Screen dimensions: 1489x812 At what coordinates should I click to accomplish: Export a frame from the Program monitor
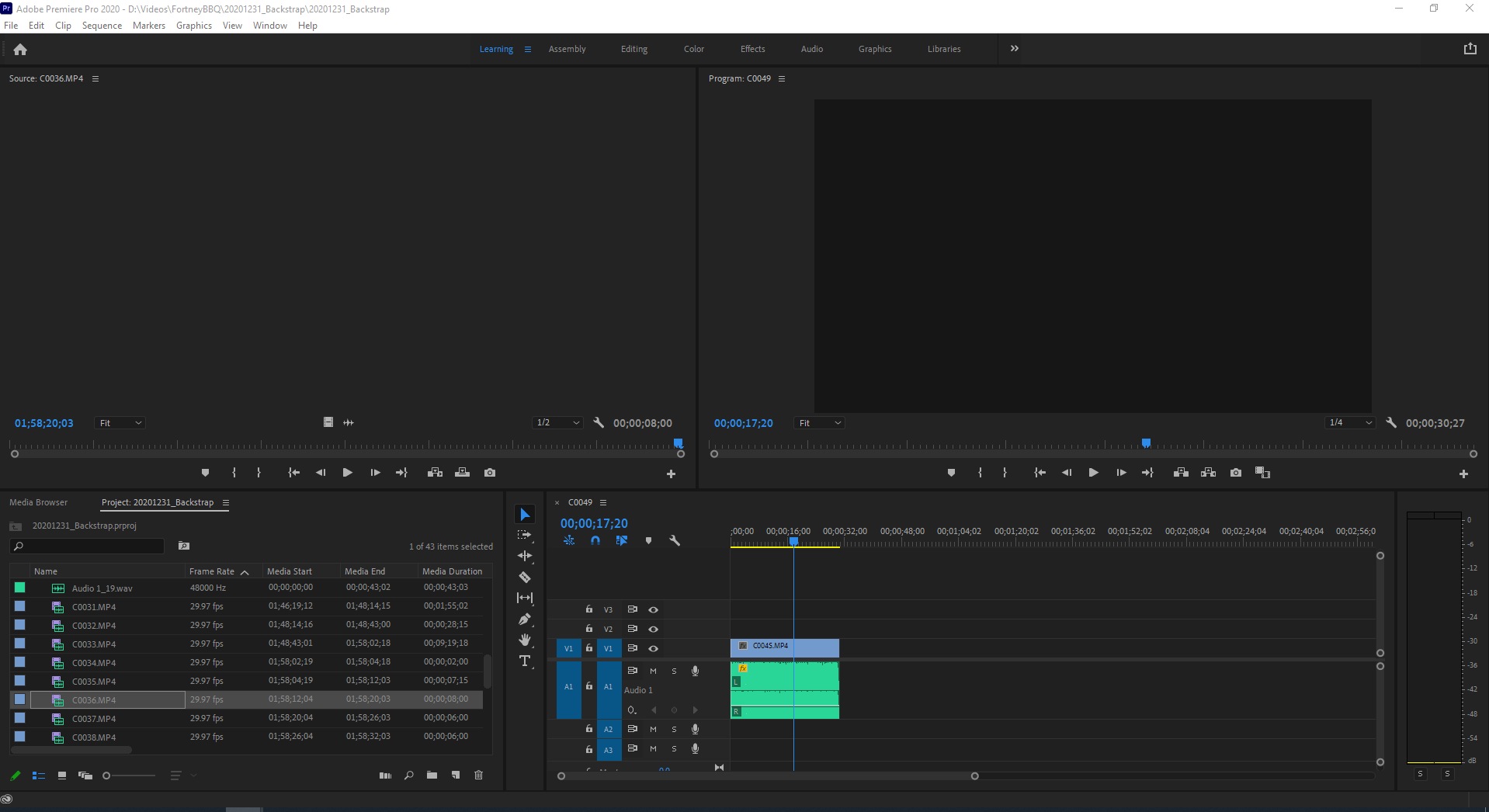(1234, 472)
